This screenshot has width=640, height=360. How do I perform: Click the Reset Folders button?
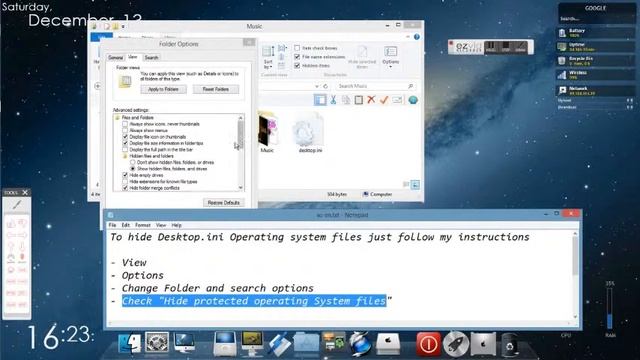click(216, 89)
